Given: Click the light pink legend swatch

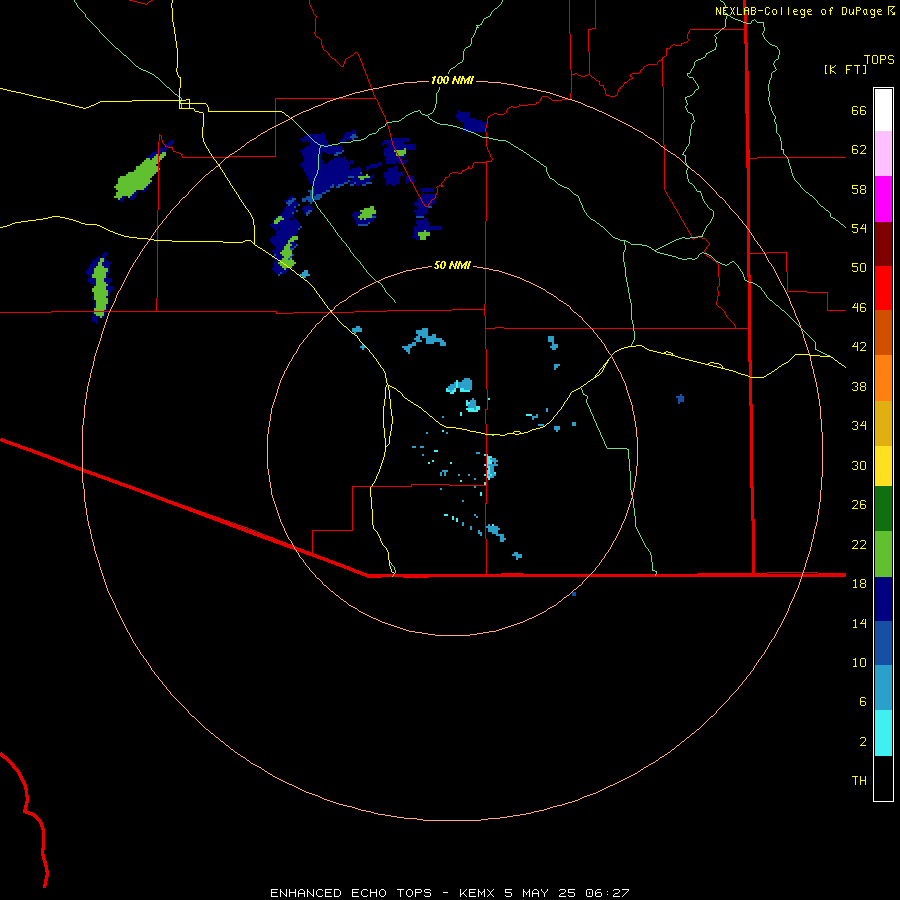Looking at the screenshot, I should (x=883, y=153).
